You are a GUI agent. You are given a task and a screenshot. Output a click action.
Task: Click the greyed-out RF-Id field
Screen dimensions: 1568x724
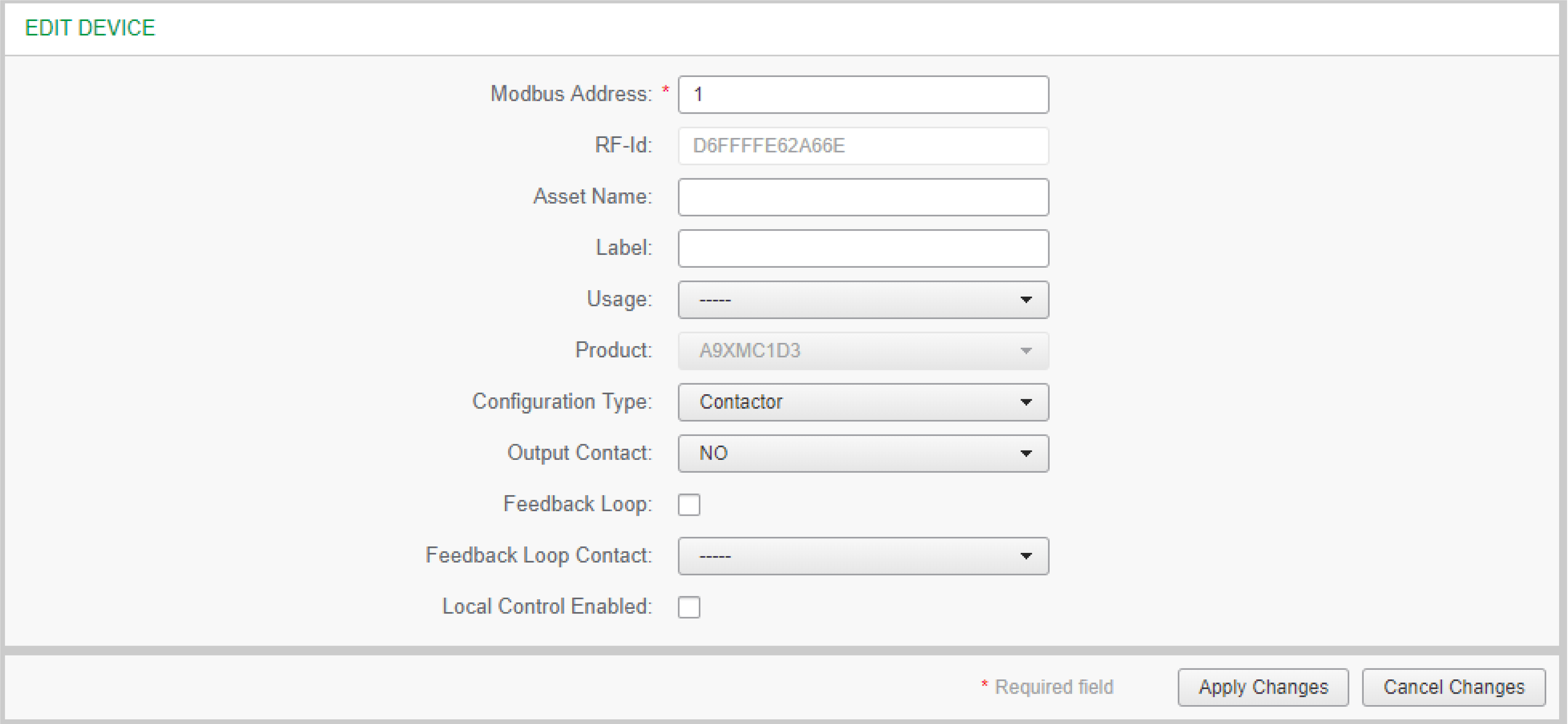tap(862, 146)
